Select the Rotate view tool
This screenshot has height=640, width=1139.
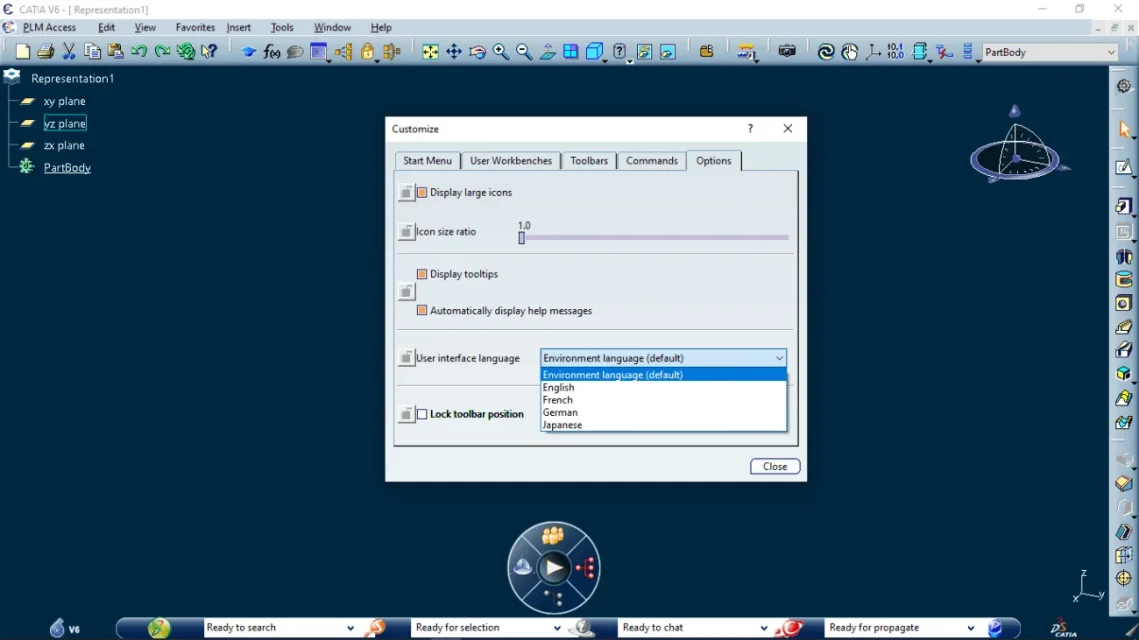[477, 52]
